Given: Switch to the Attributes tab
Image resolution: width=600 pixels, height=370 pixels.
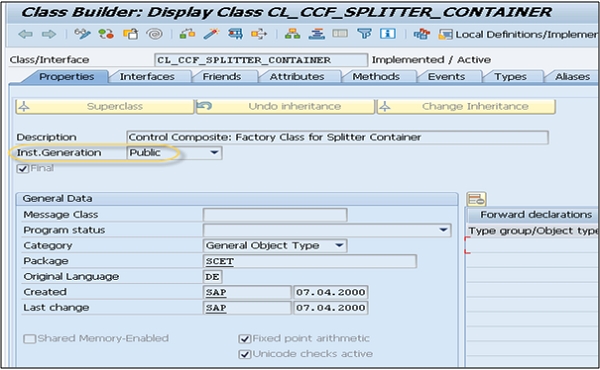Looking at the screenshot, I should coord(297,77).
